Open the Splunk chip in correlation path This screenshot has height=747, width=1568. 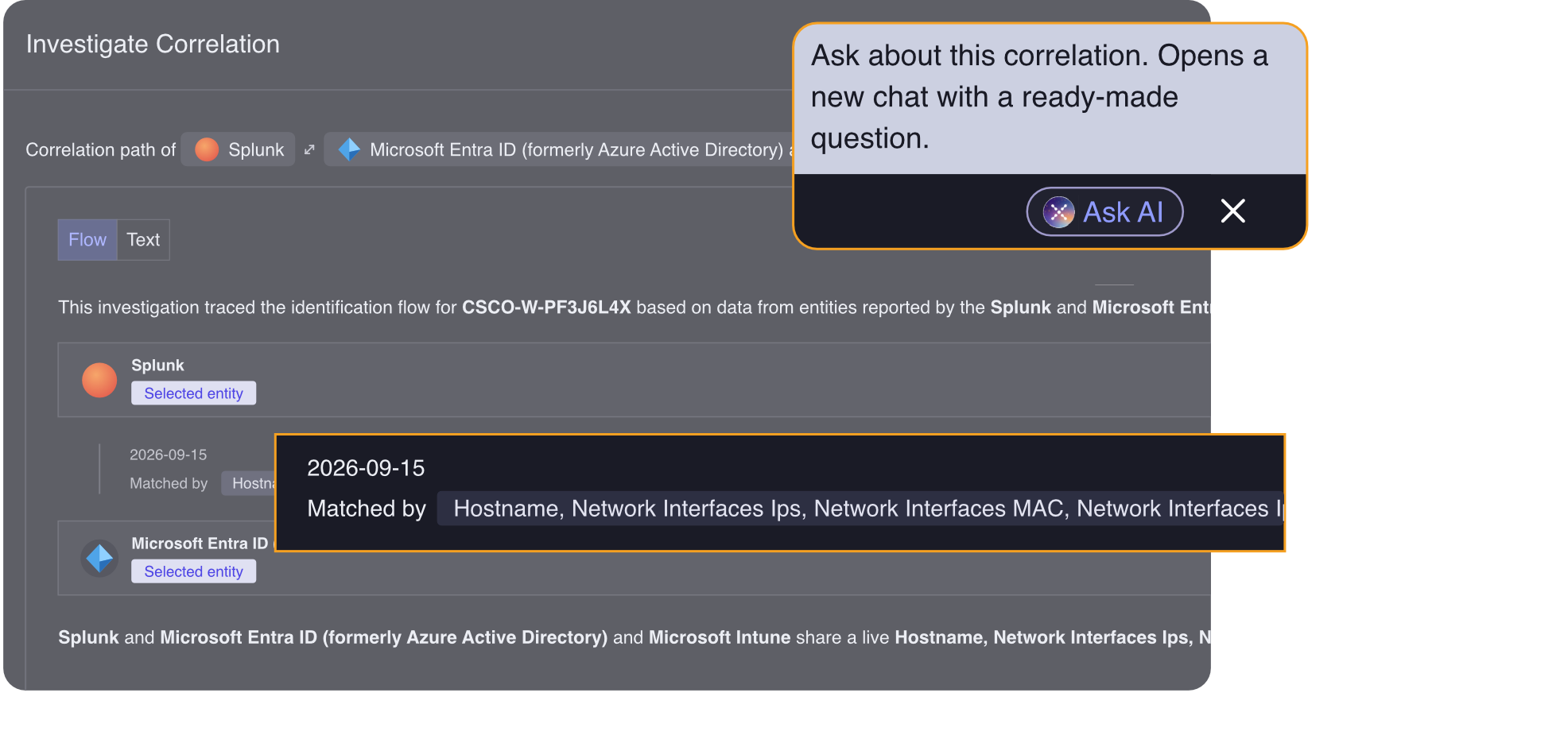point(238,149)
